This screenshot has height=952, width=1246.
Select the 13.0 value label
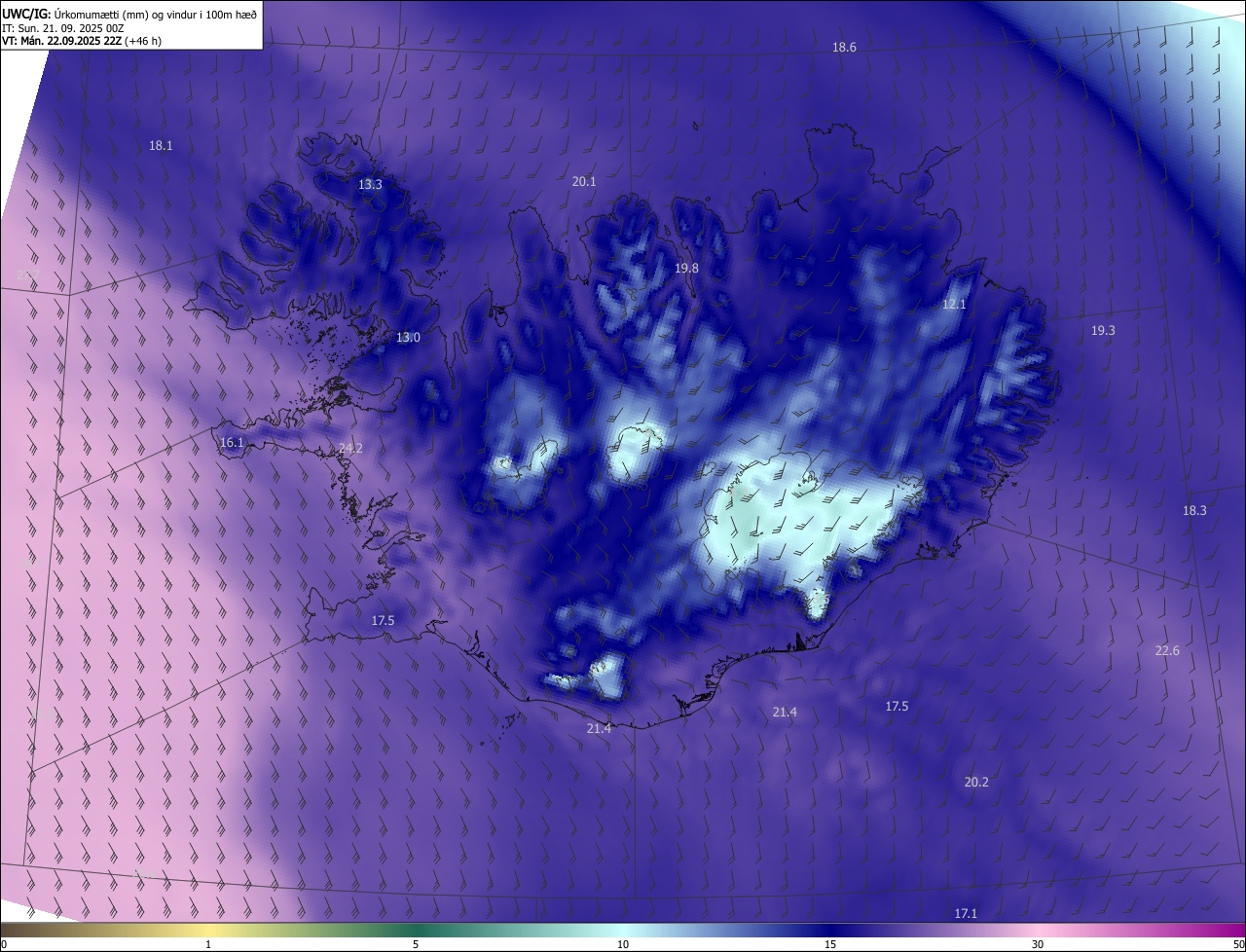[408, 338]
